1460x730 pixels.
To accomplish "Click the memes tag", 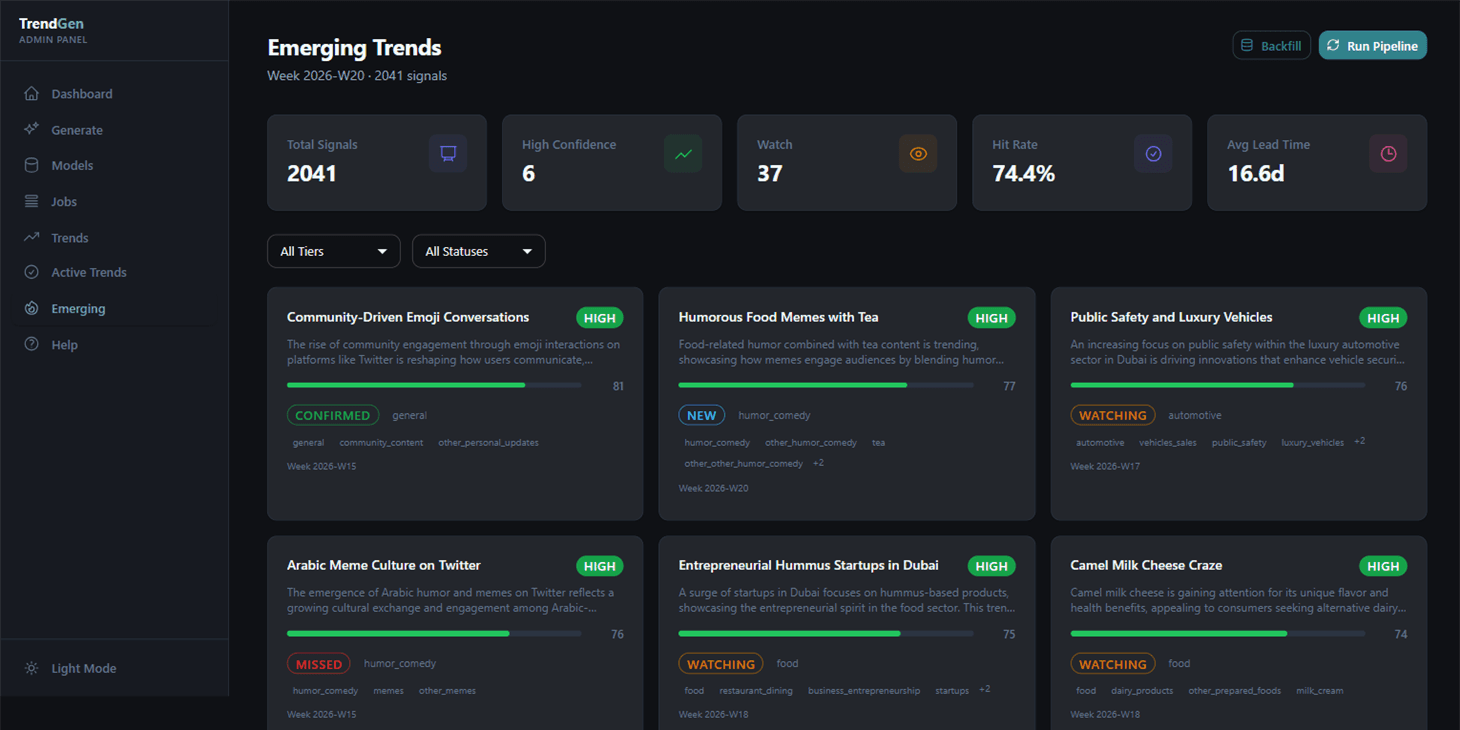I will (x=388, y=690).
